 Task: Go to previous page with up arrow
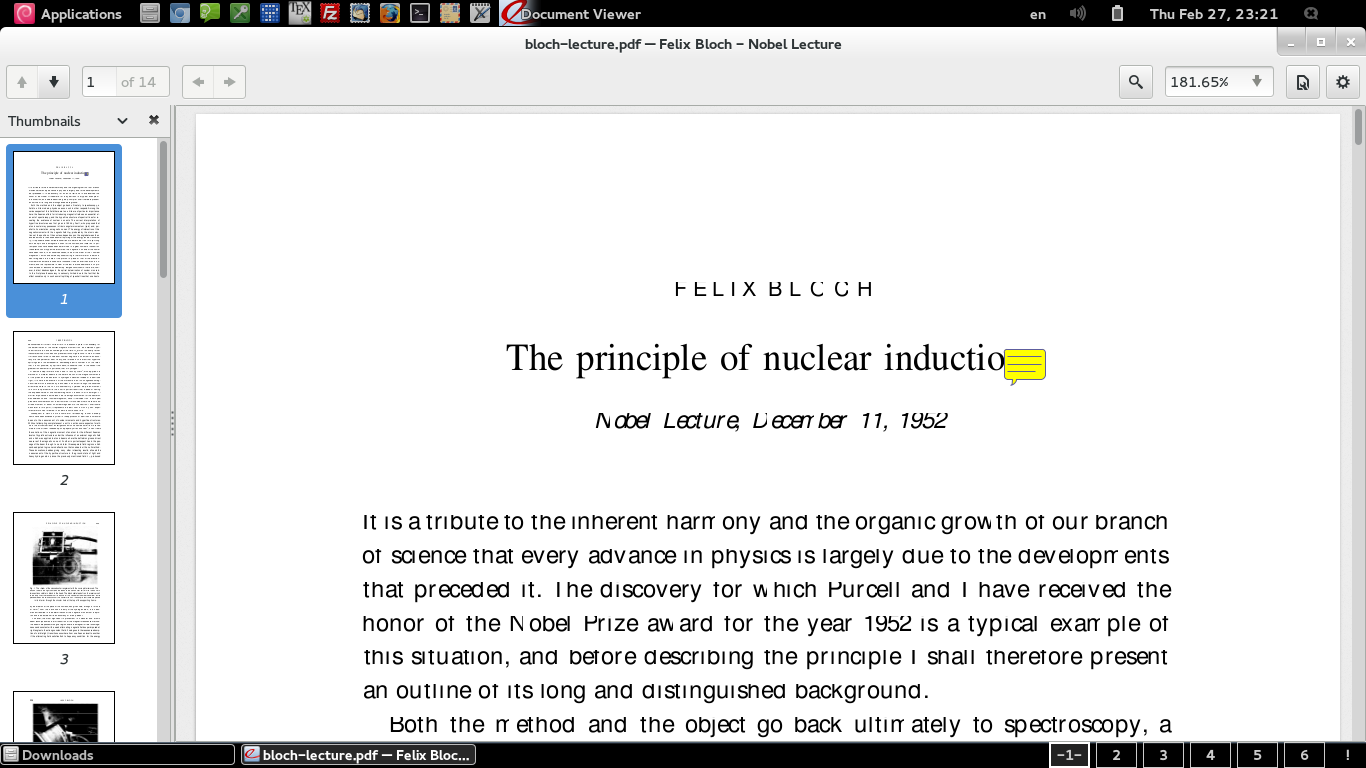click(x=22, y=81)
